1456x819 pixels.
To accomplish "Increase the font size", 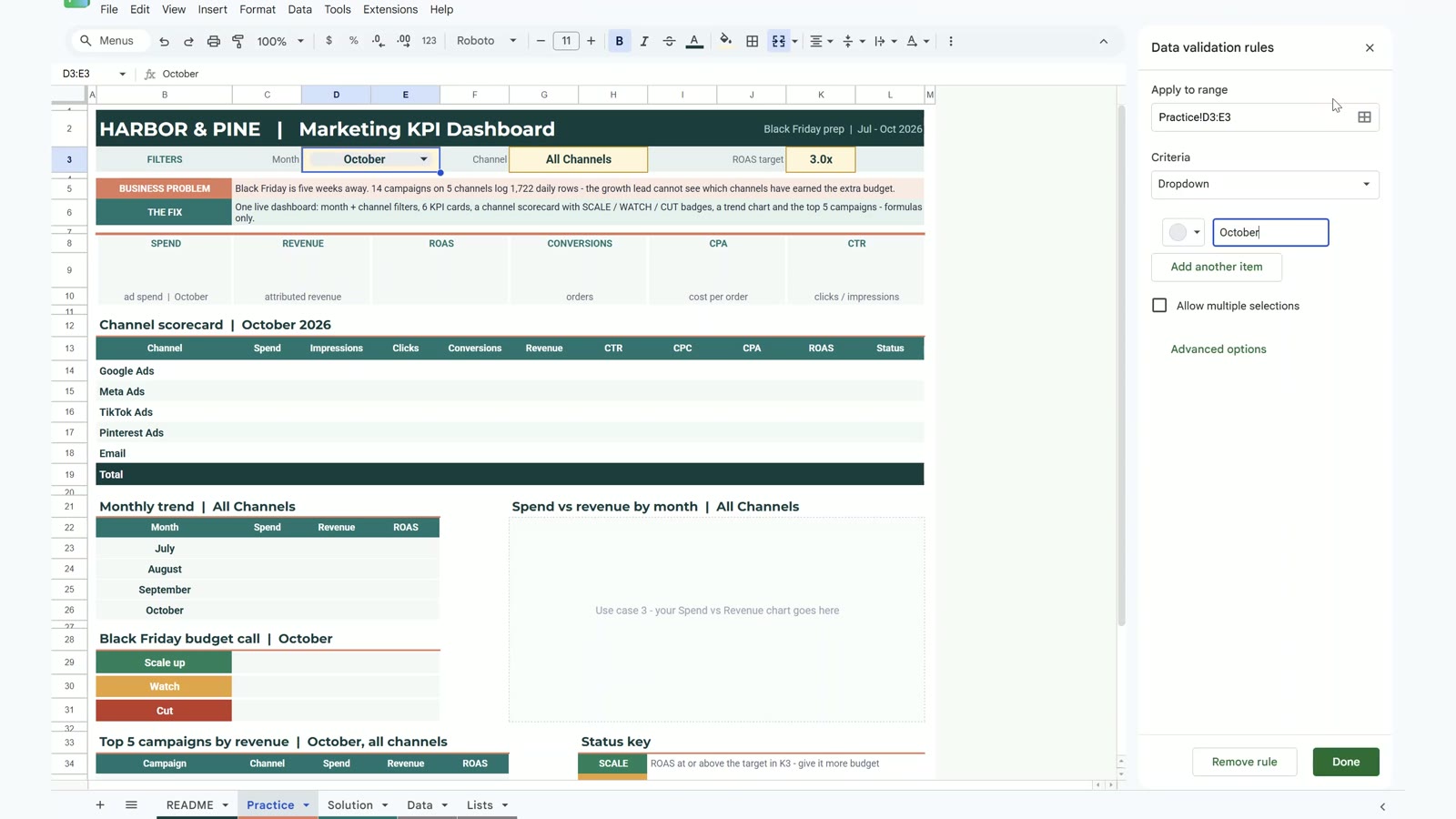I will [x=591, y=41].
